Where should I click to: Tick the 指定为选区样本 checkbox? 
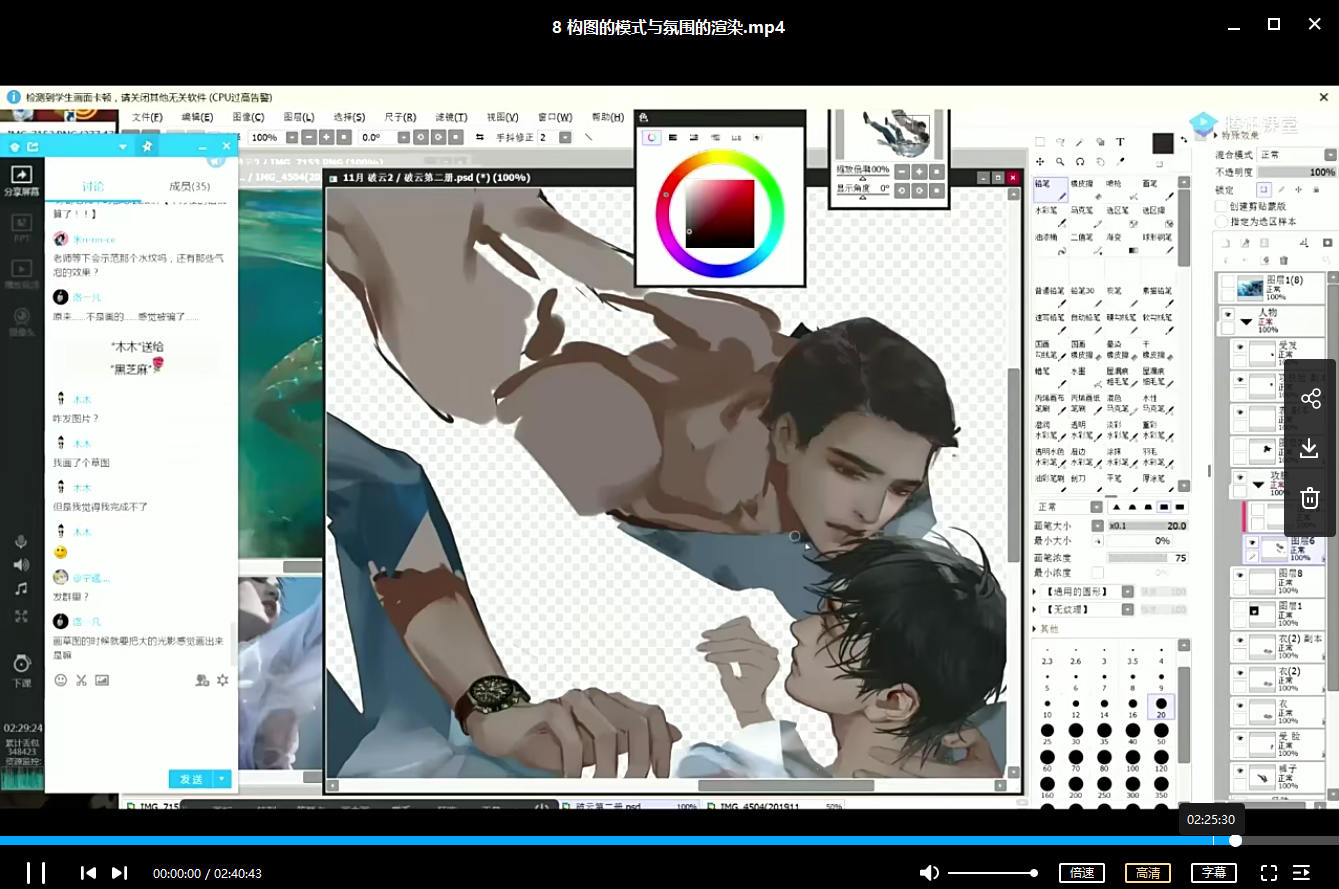1221,221
